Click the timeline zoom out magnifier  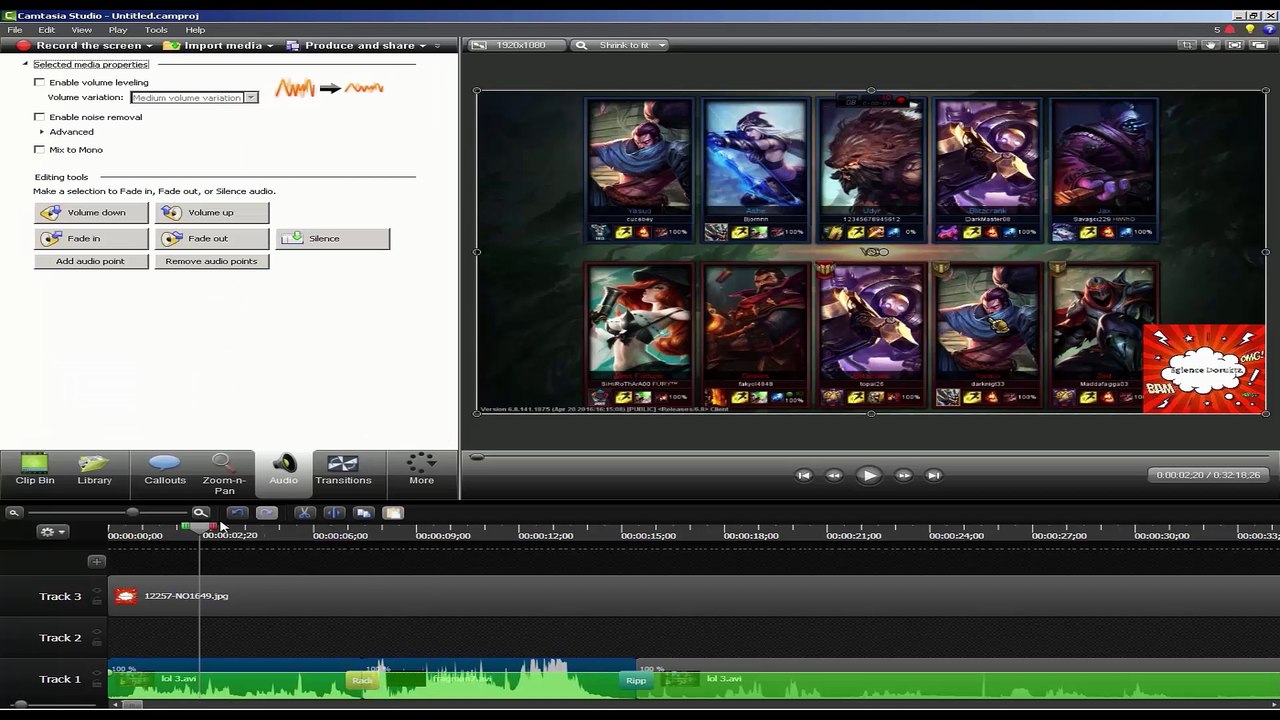pos(14,513)
